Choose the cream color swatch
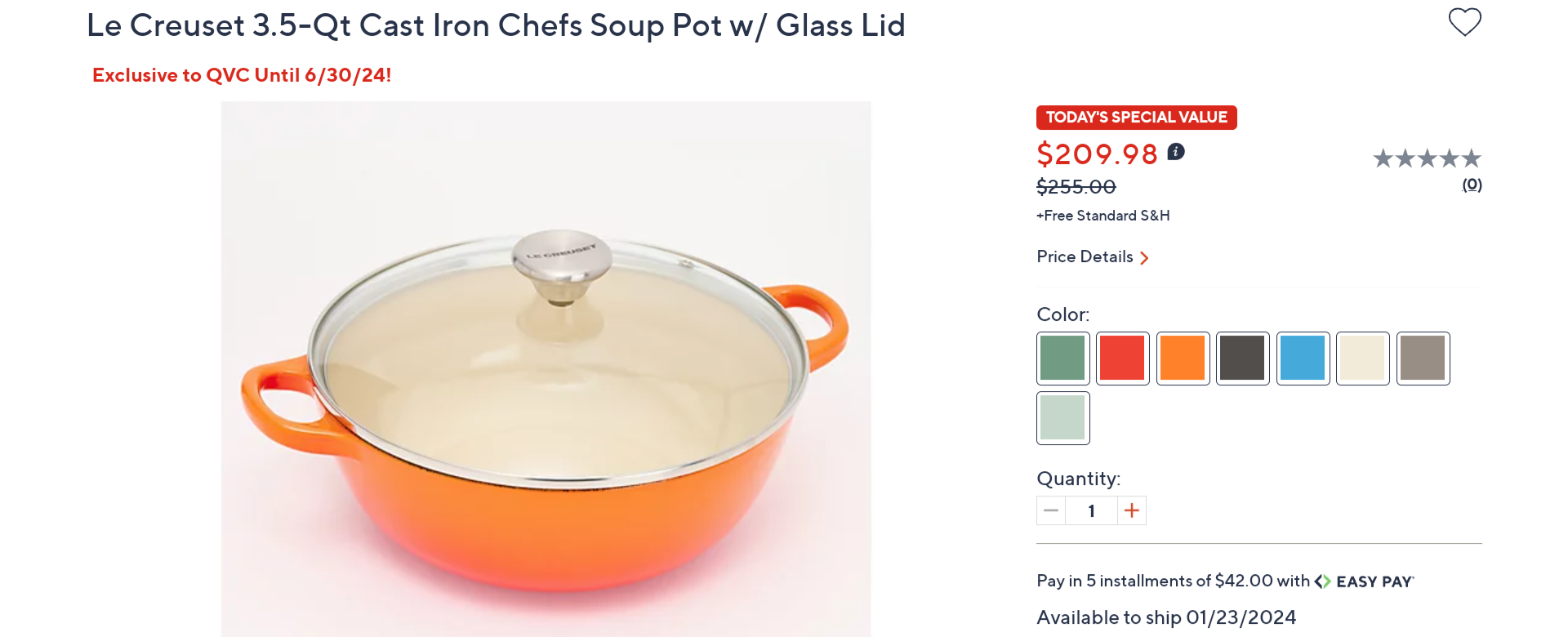This screenshot has width=1568, height=637. coord(1362,359)
